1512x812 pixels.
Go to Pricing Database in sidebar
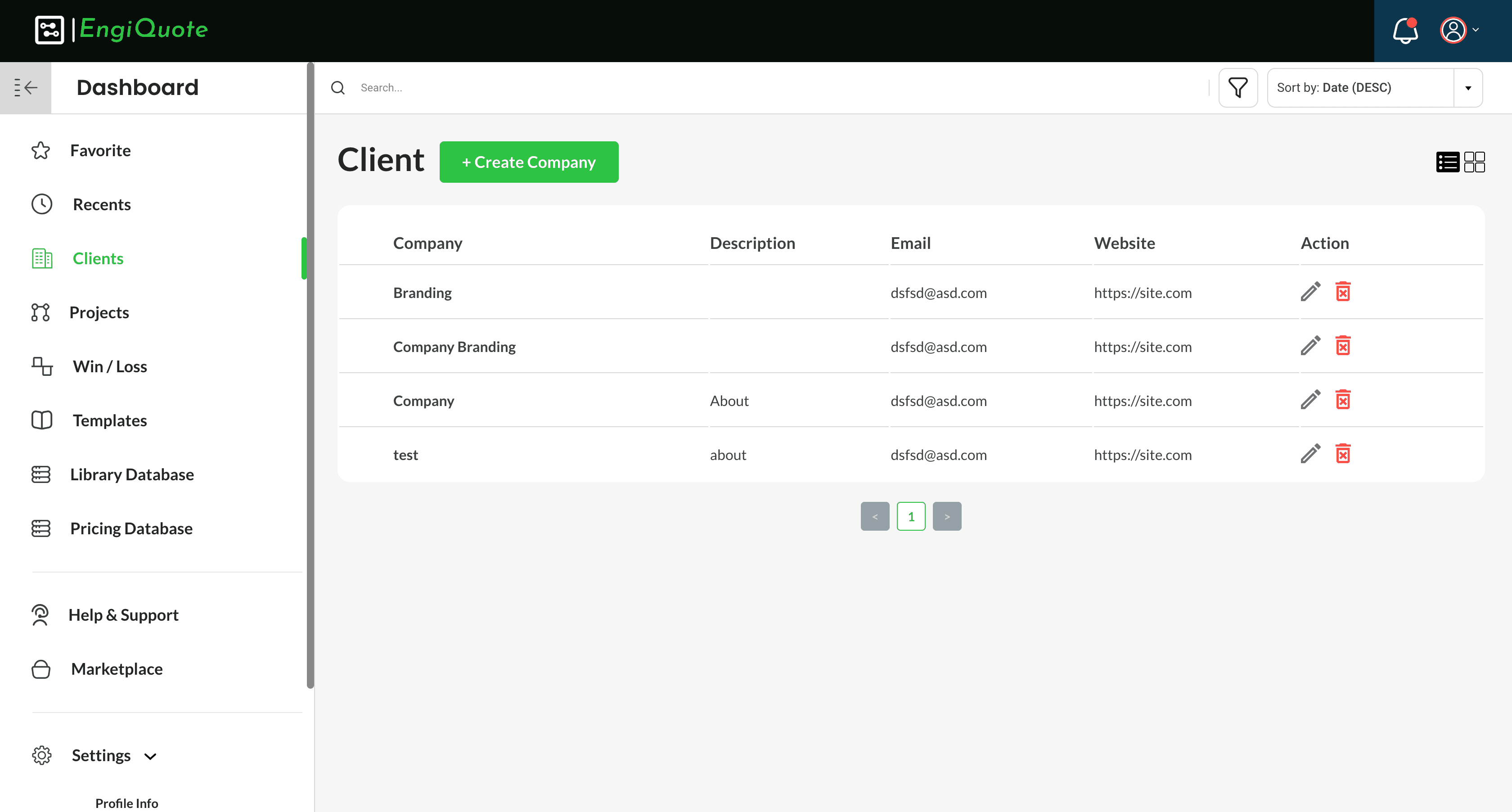coord(131,528)
